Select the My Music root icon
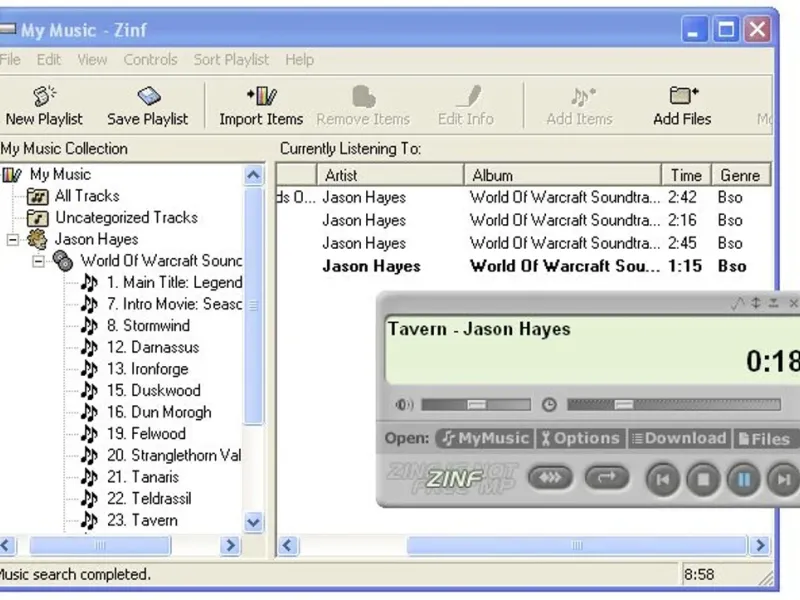This screenshot has height=600, width=800. tap(12, 175)
